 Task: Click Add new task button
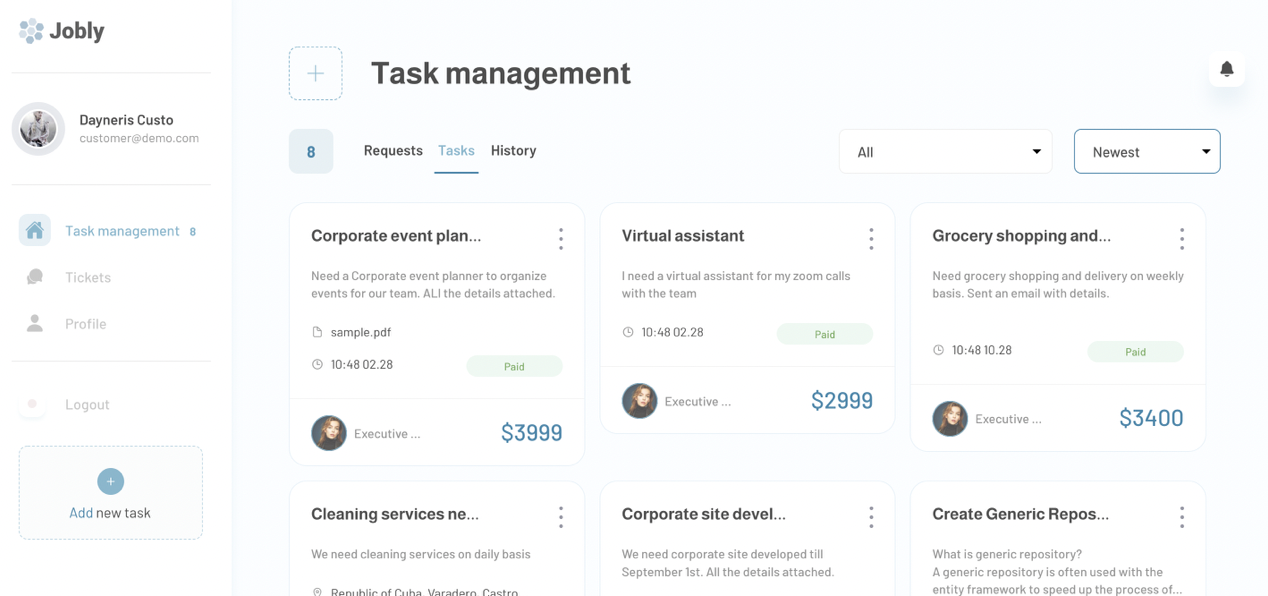111,493
